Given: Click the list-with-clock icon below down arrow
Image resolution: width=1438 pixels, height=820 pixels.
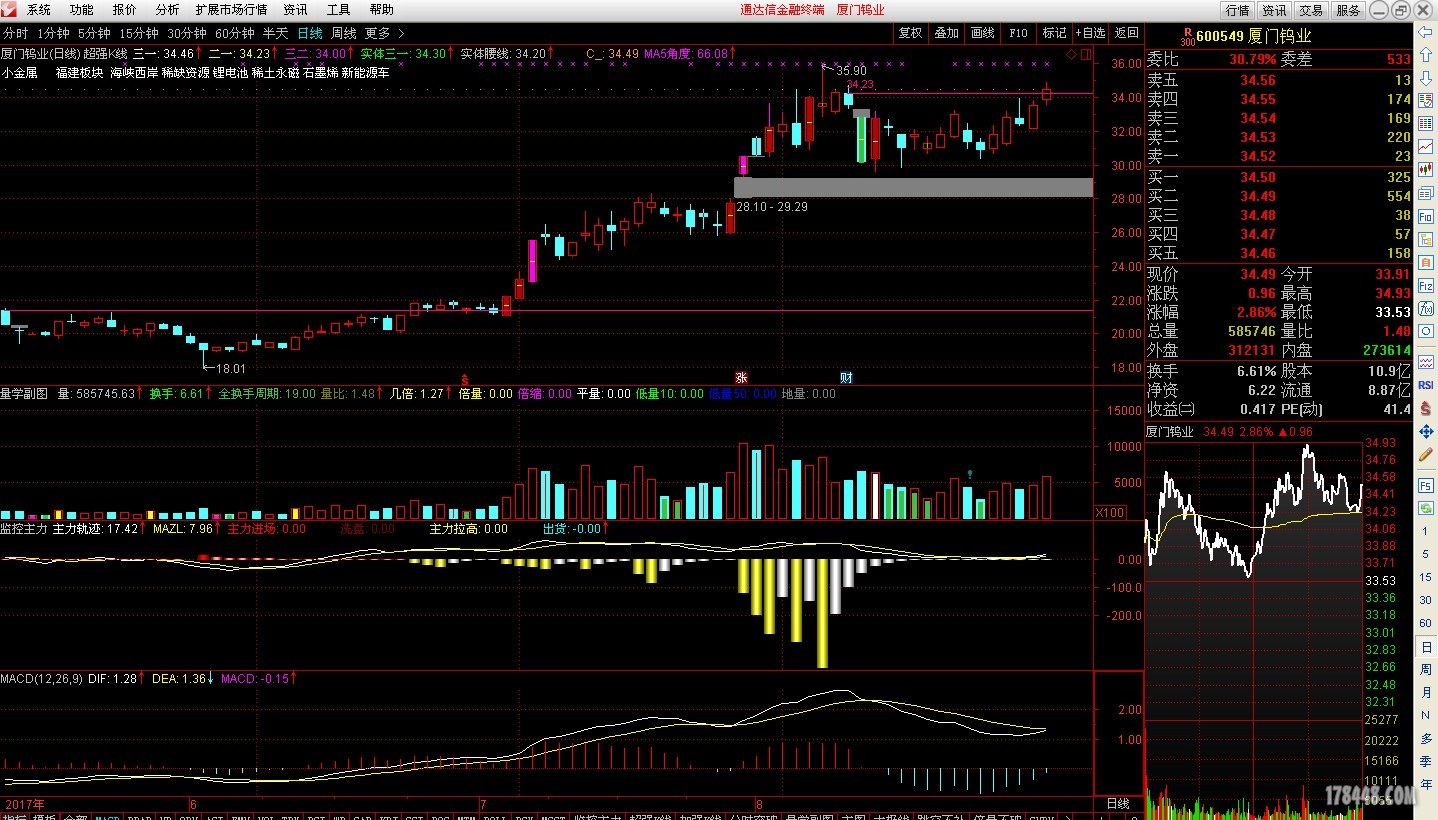Looking at the screenshot, I should (1425, 100).
